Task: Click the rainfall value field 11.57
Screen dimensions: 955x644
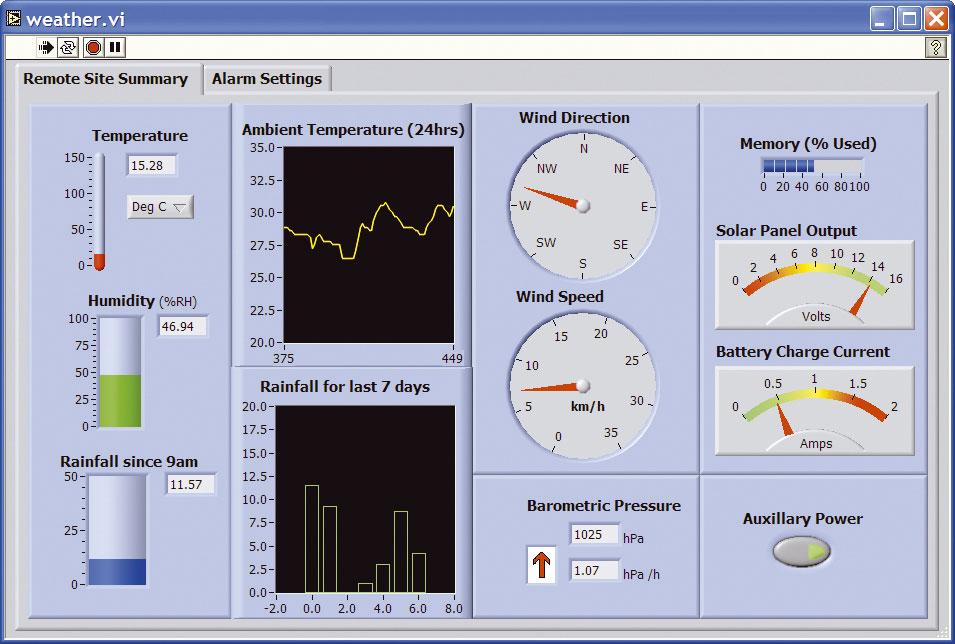Action: [191, 484]
